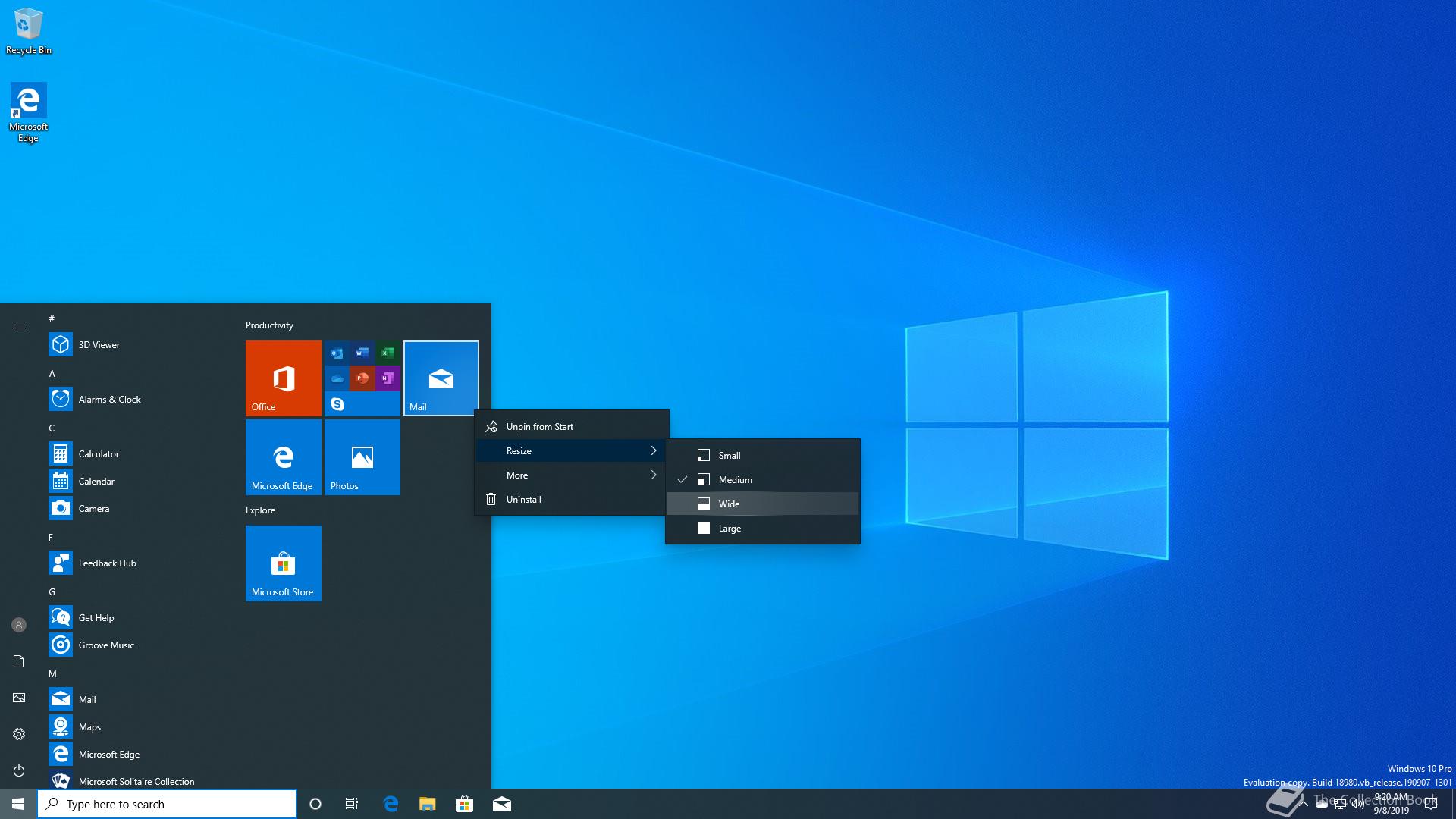Image resolution: width=1456 pixels, height=819 pixels.
Task: Select Medium tile size
Action: (763, 479)
